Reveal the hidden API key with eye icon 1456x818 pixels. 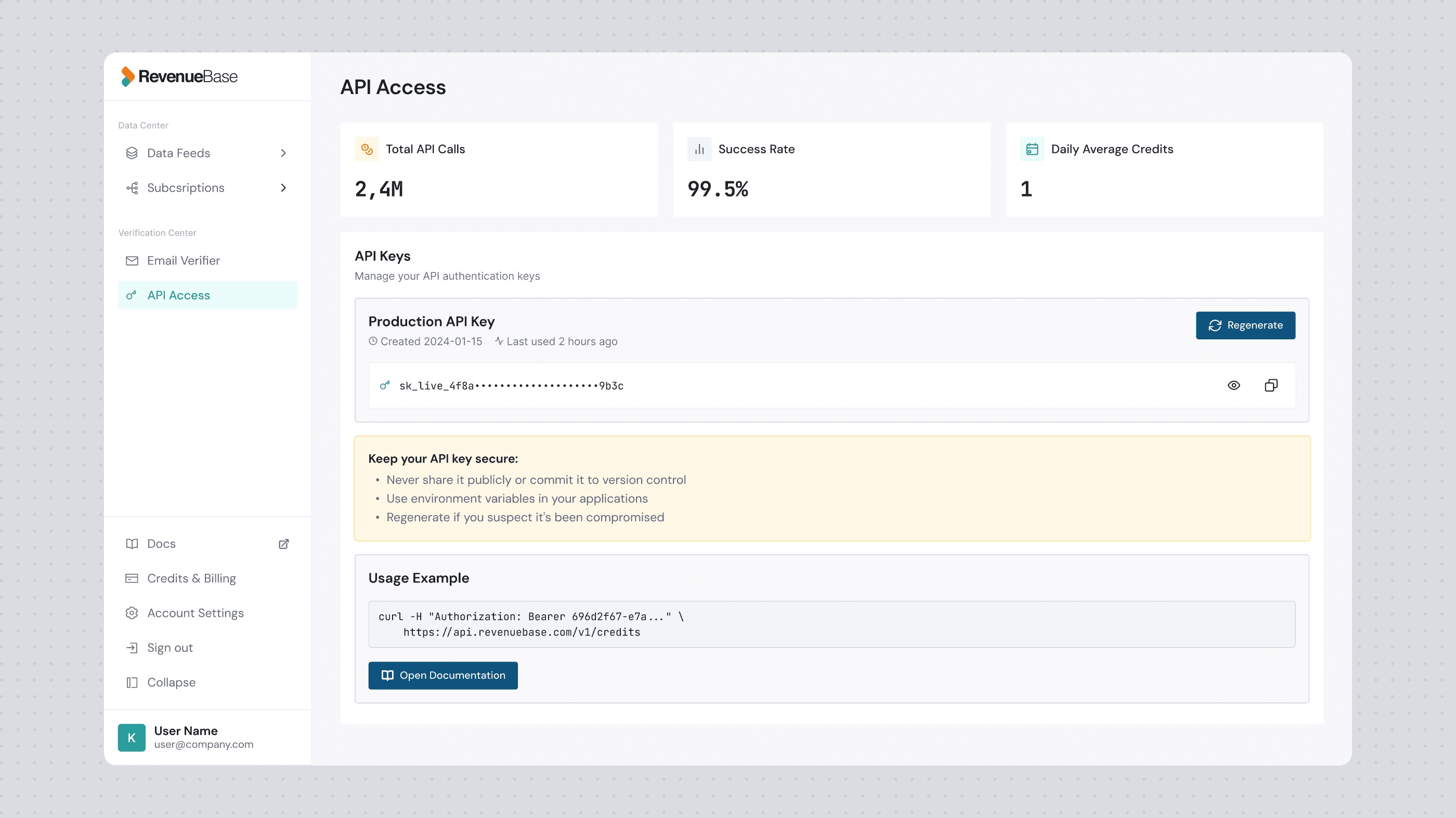[x=1233, y=385]
